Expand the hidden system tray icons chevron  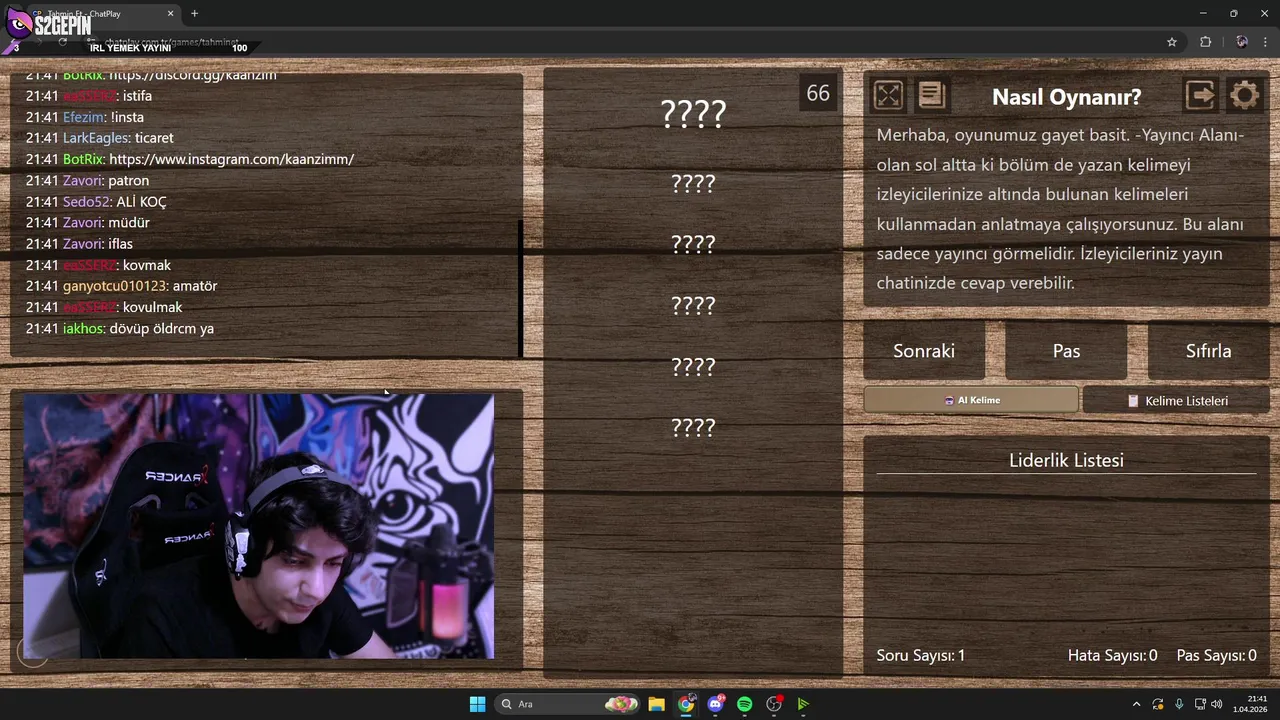point(1136,704)
